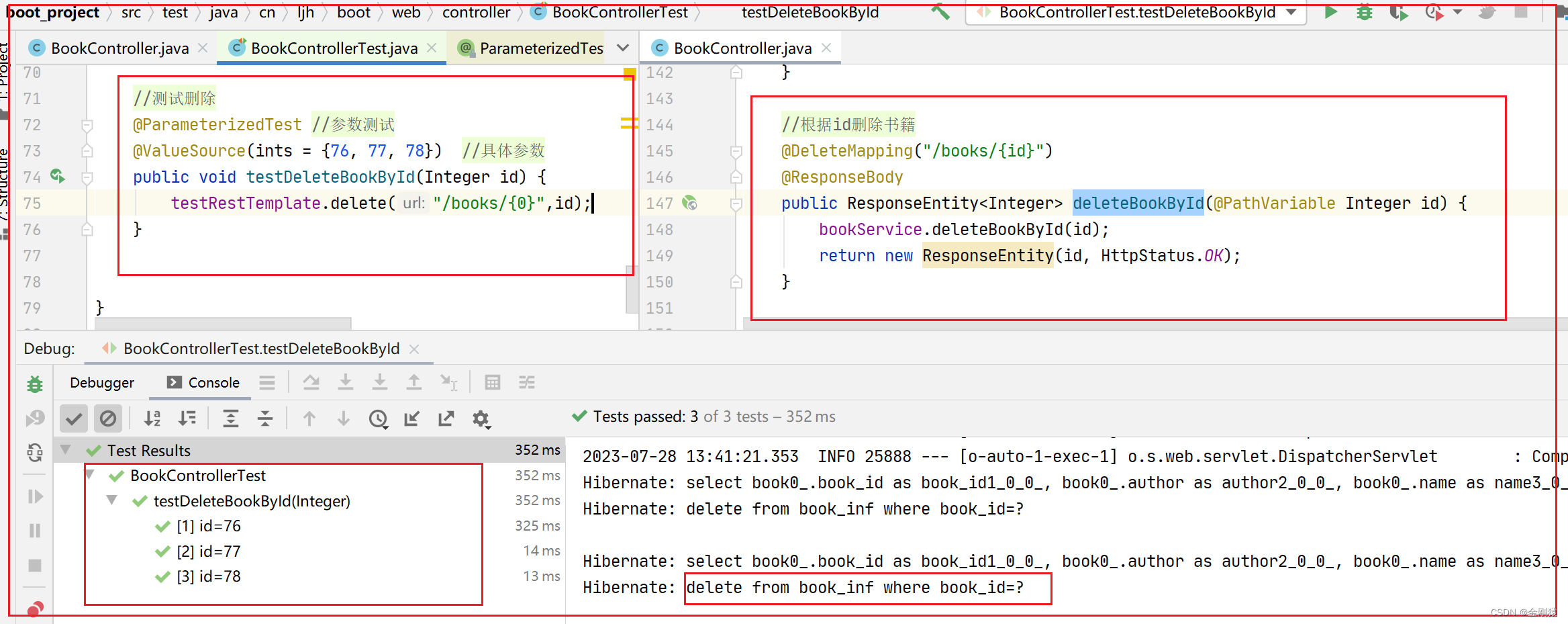The image size is (1568, 624).
Task: Open the test runner settings gear
Action: click(x=481, y=419)
